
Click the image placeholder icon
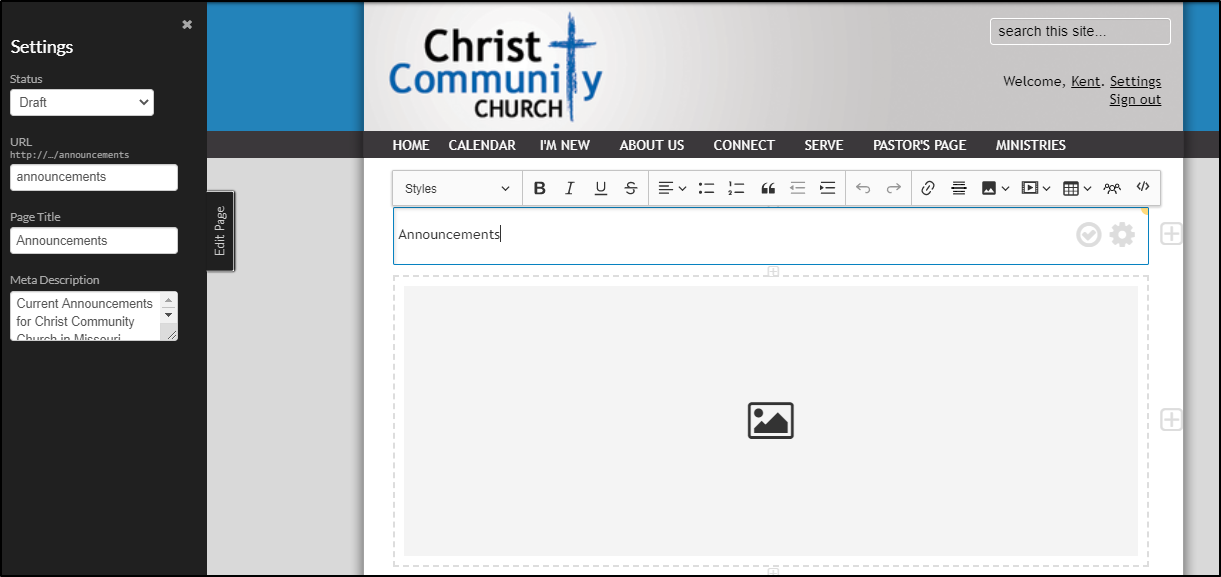(x=770, y=421)
